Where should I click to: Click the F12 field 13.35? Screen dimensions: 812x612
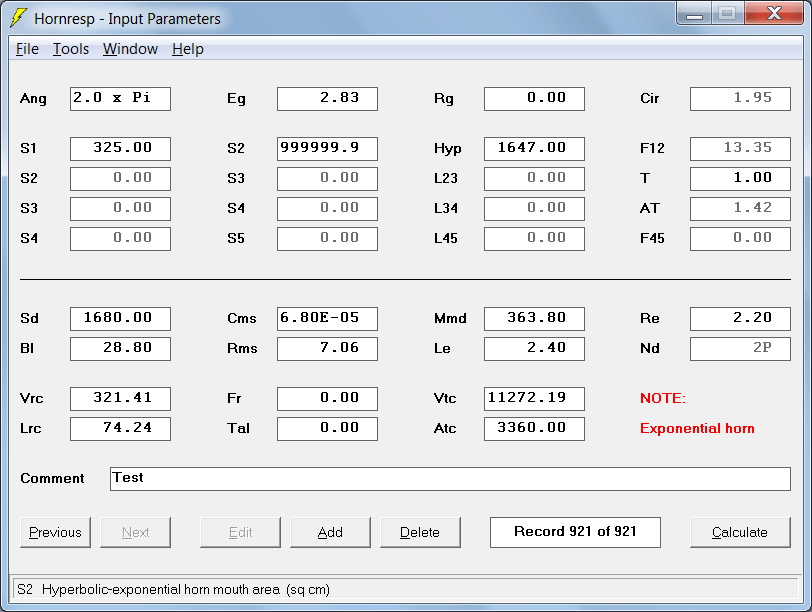click(x=741, y=149)
